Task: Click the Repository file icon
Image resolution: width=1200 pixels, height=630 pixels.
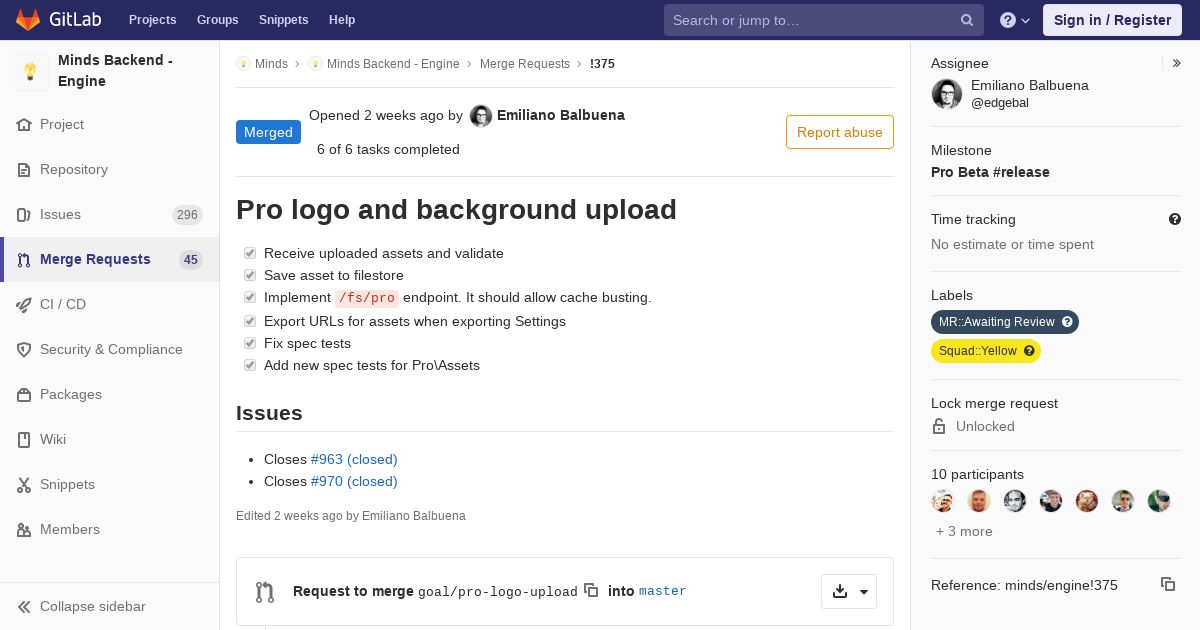Action: tap(24, 170)
